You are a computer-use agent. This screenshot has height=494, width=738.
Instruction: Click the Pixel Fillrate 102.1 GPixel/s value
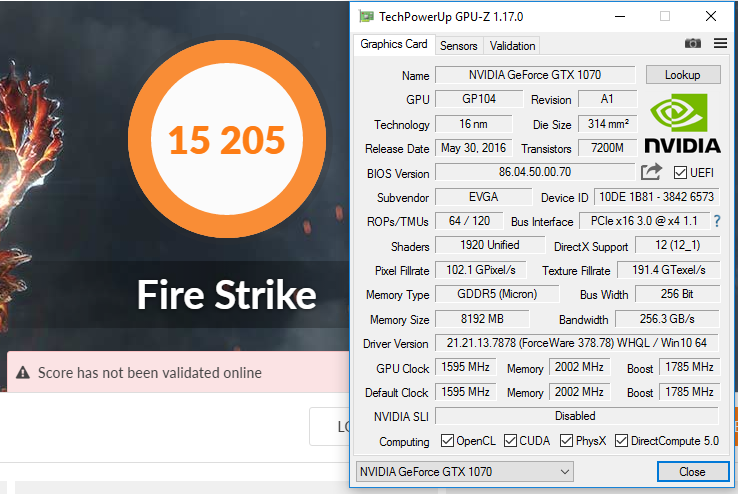[x=481, y=270]
